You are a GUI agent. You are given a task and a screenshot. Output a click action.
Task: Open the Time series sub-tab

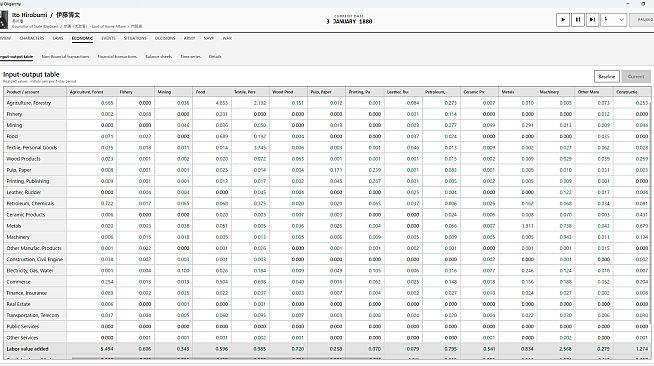191,57
